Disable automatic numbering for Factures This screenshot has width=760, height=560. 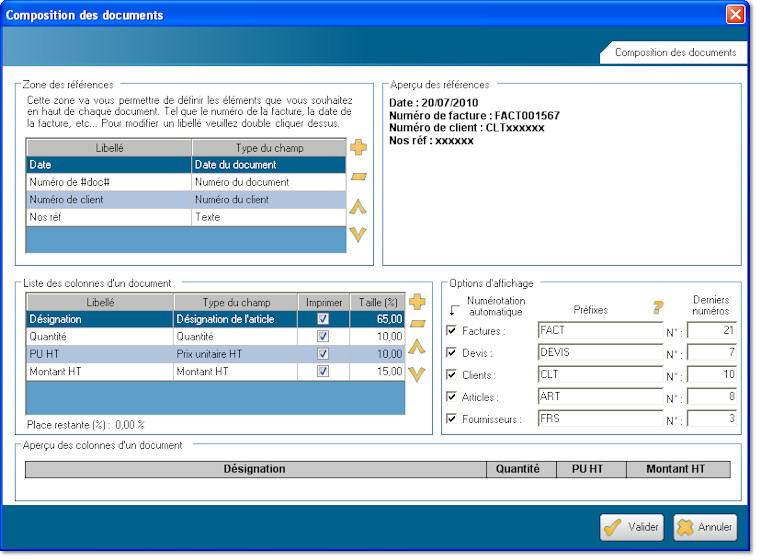tap(451, 330)
